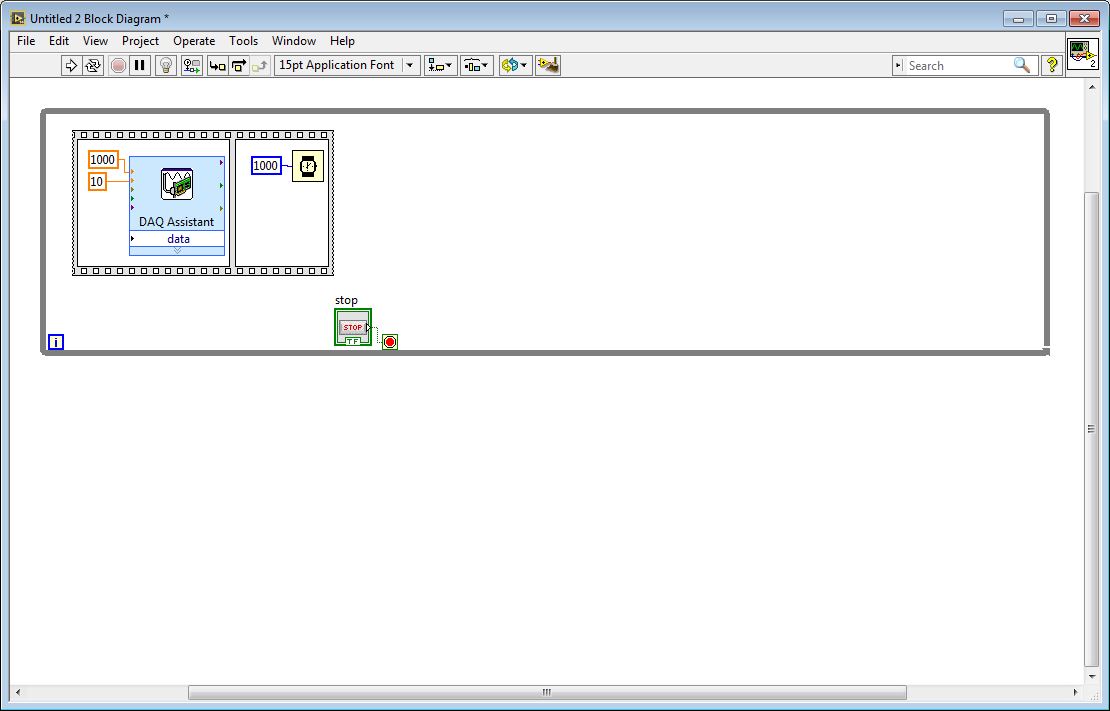Toggle Retain Wire Values button
The height and width of the screenshot is (711, 1110).
coord(192,66)
